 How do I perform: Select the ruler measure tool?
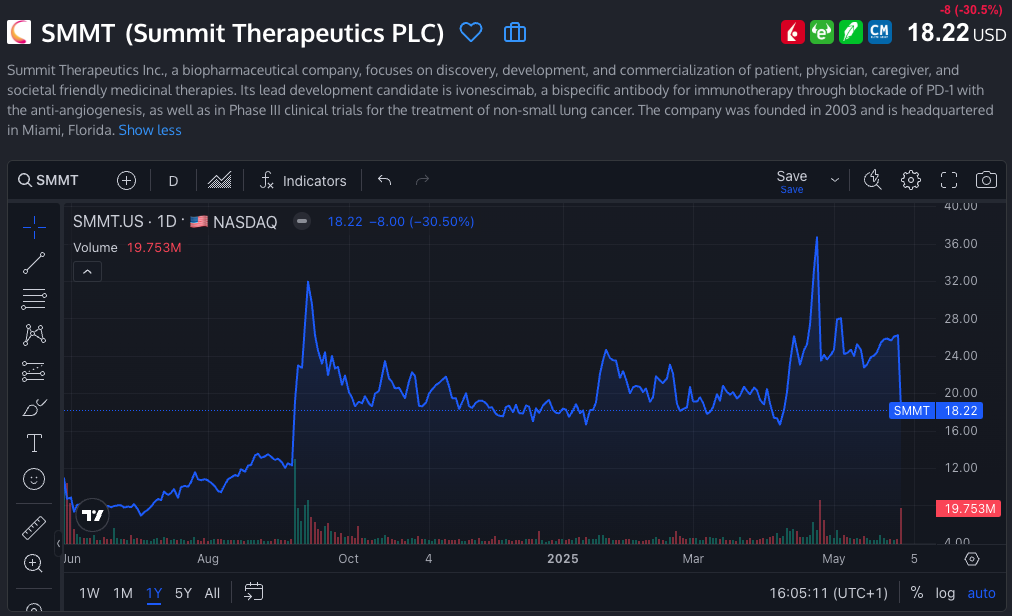pyautogui.click(x=34, y=528)
